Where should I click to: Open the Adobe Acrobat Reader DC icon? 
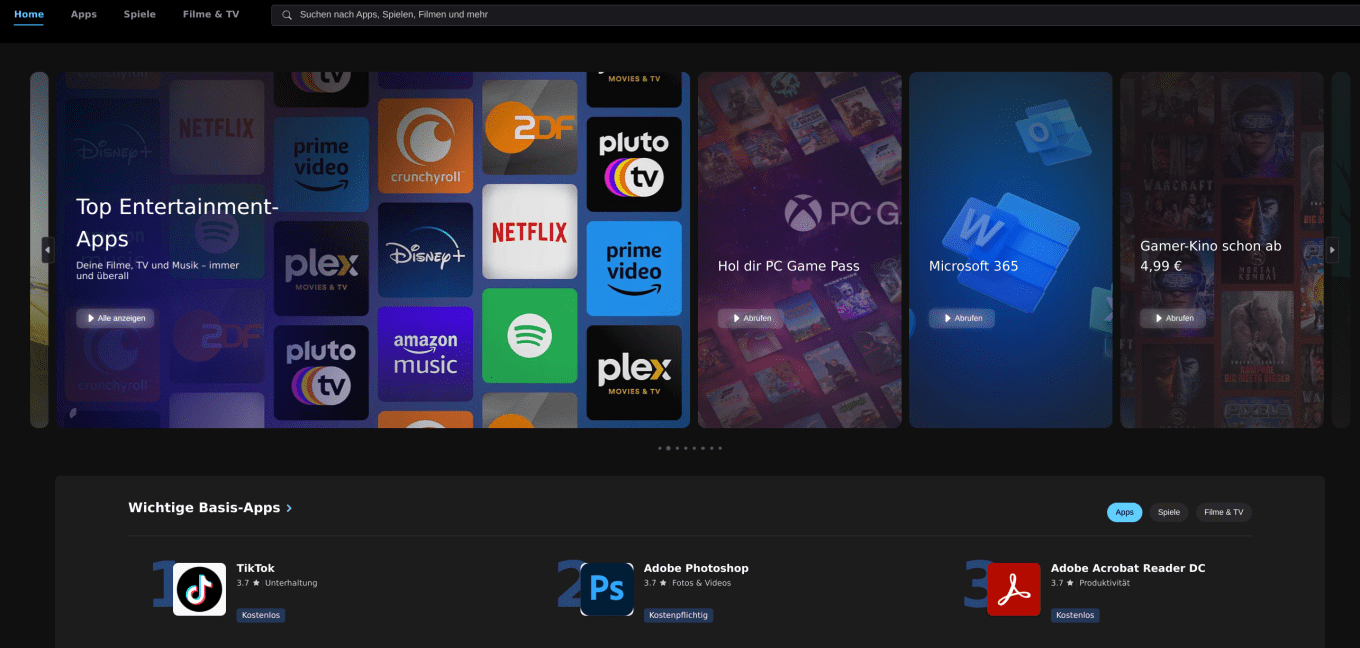pos(1014,589)
